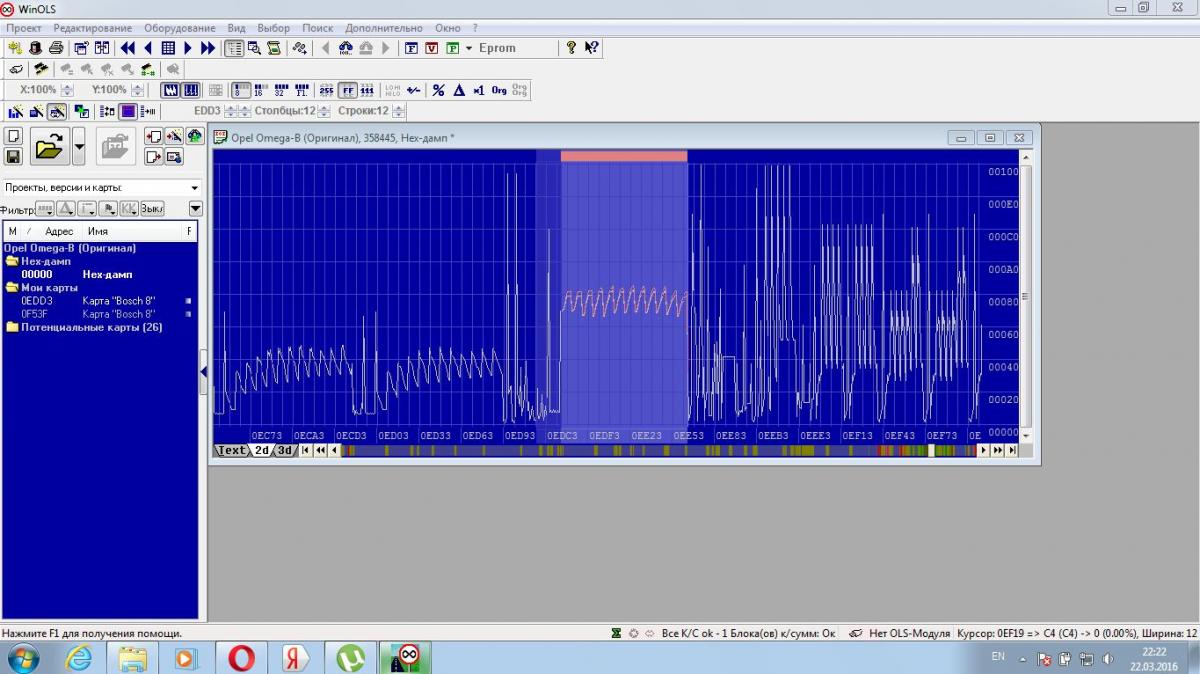This screenshot has width=1200, height=674.
Task: Click the Org original values icon
Action: pos(499,90)
